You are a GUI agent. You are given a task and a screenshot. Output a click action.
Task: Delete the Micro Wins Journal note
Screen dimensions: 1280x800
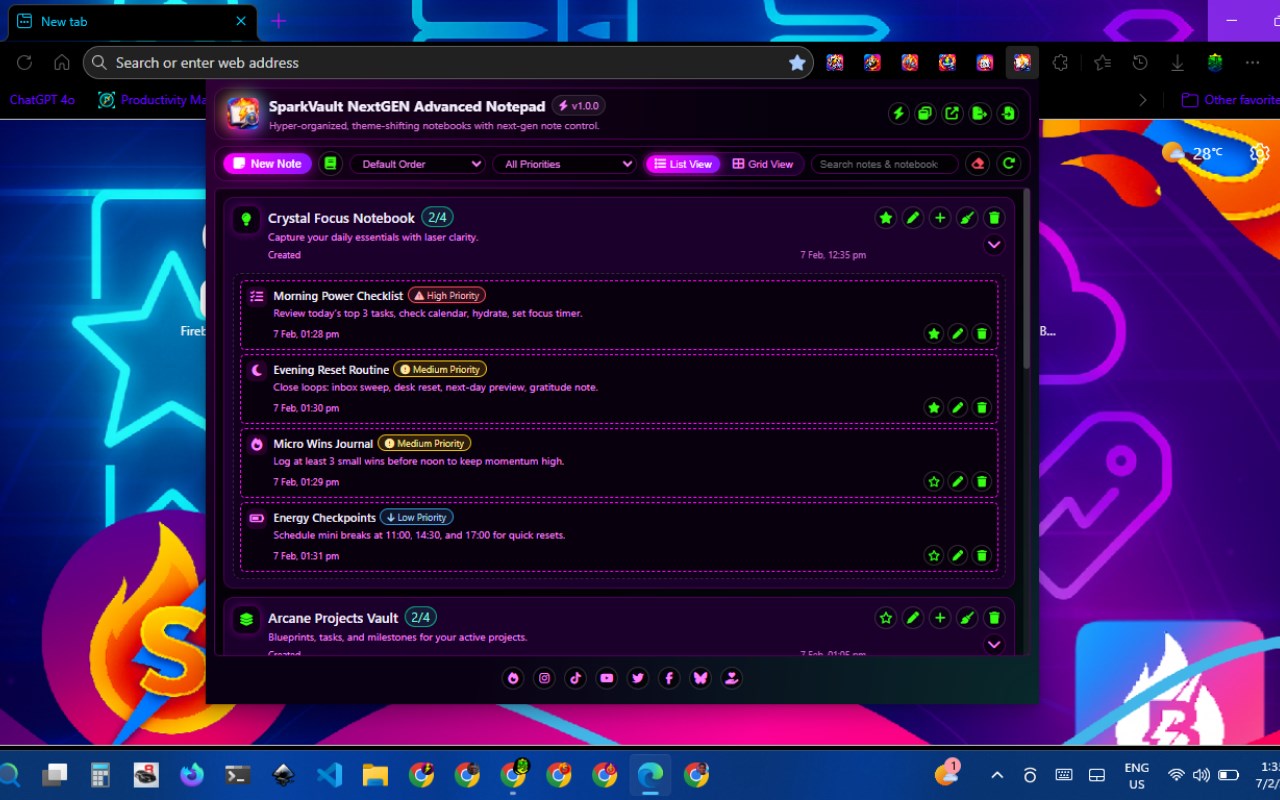pyautogui.click(x=982, y=482)
